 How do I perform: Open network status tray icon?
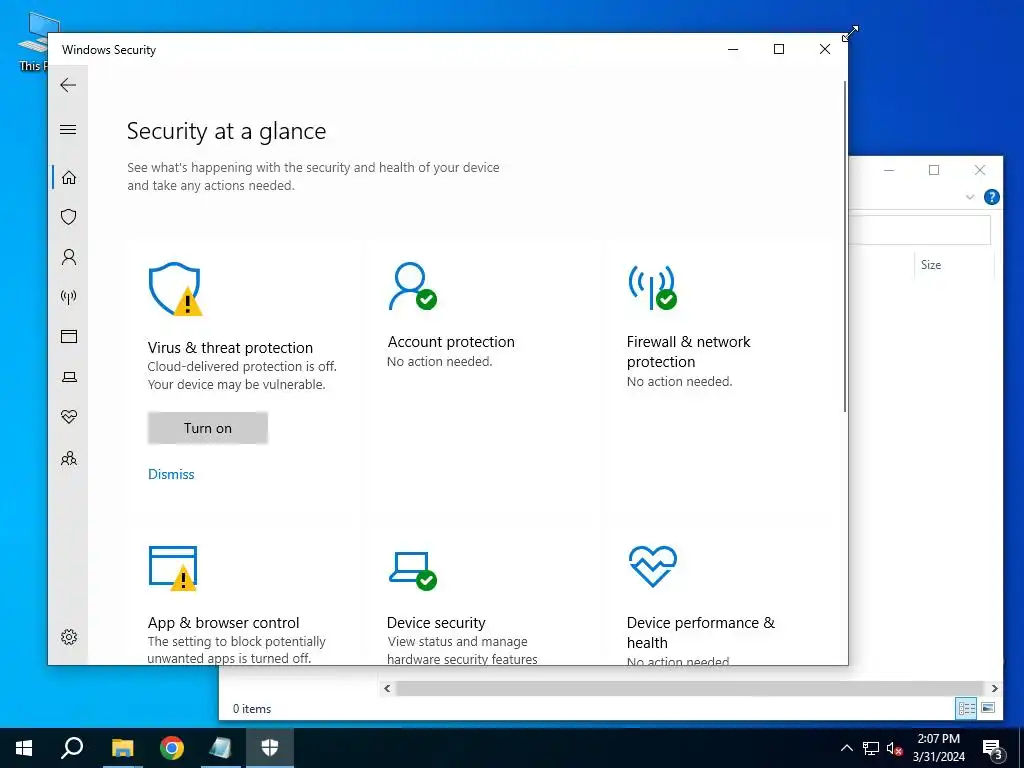[x=871, y=748]
